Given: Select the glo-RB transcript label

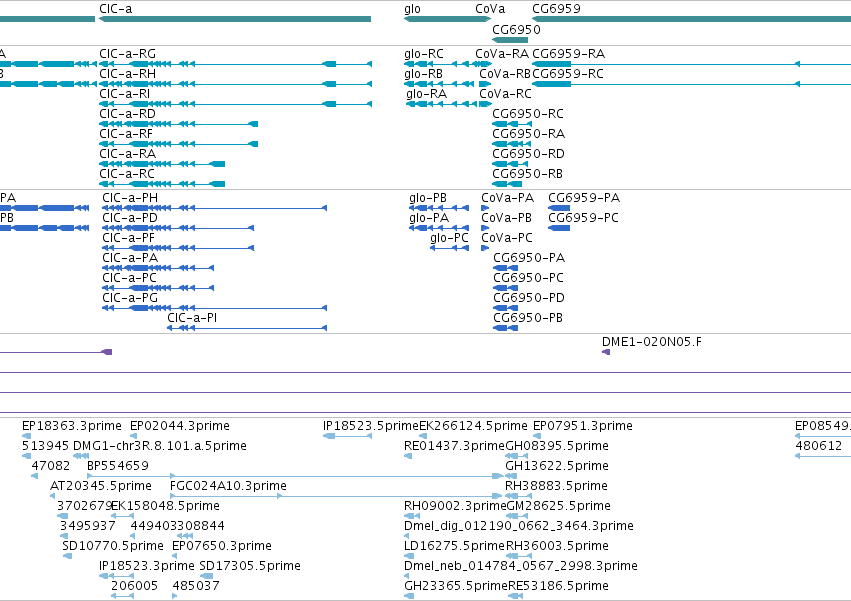Looking at the screenshot, I should click(x=424, y=74).
